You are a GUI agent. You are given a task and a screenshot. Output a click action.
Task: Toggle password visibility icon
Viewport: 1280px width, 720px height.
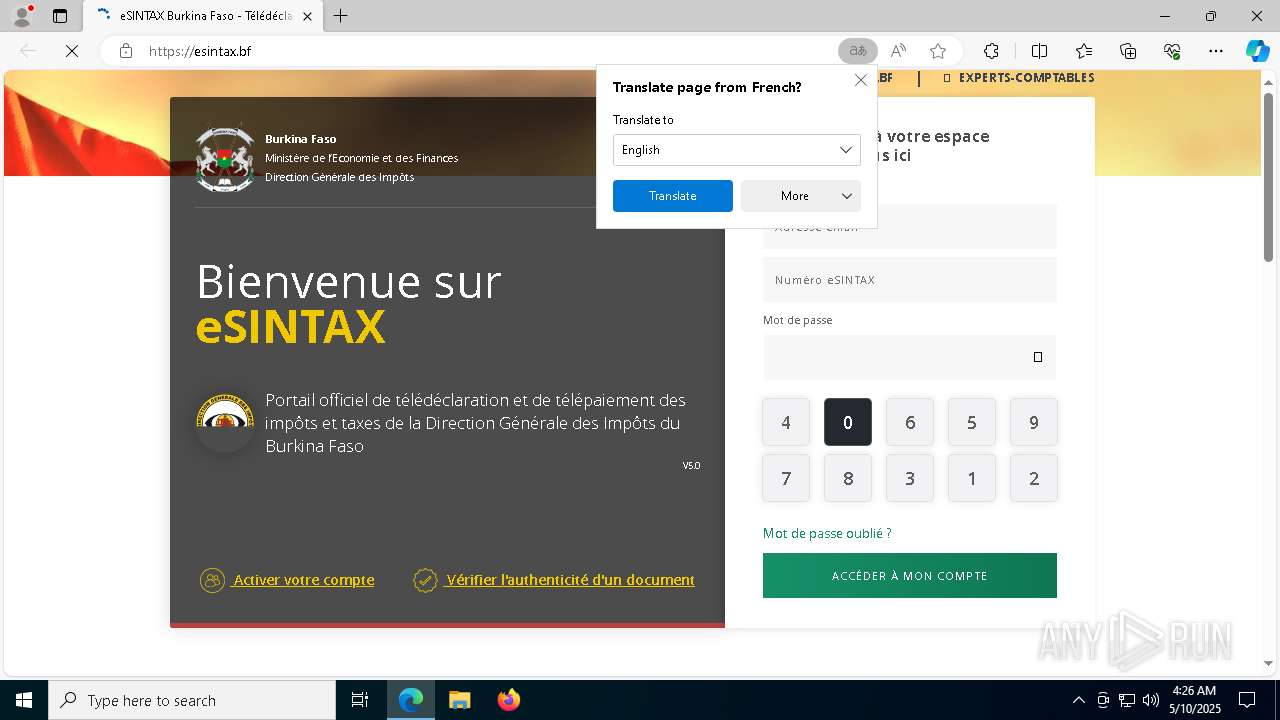click(1038, 357)
